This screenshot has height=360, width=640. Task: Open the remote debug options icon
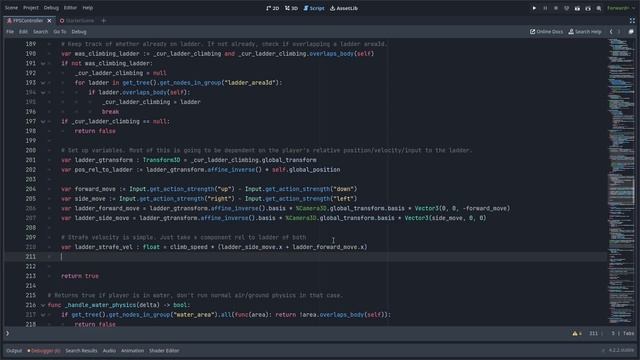coord(566,8)
